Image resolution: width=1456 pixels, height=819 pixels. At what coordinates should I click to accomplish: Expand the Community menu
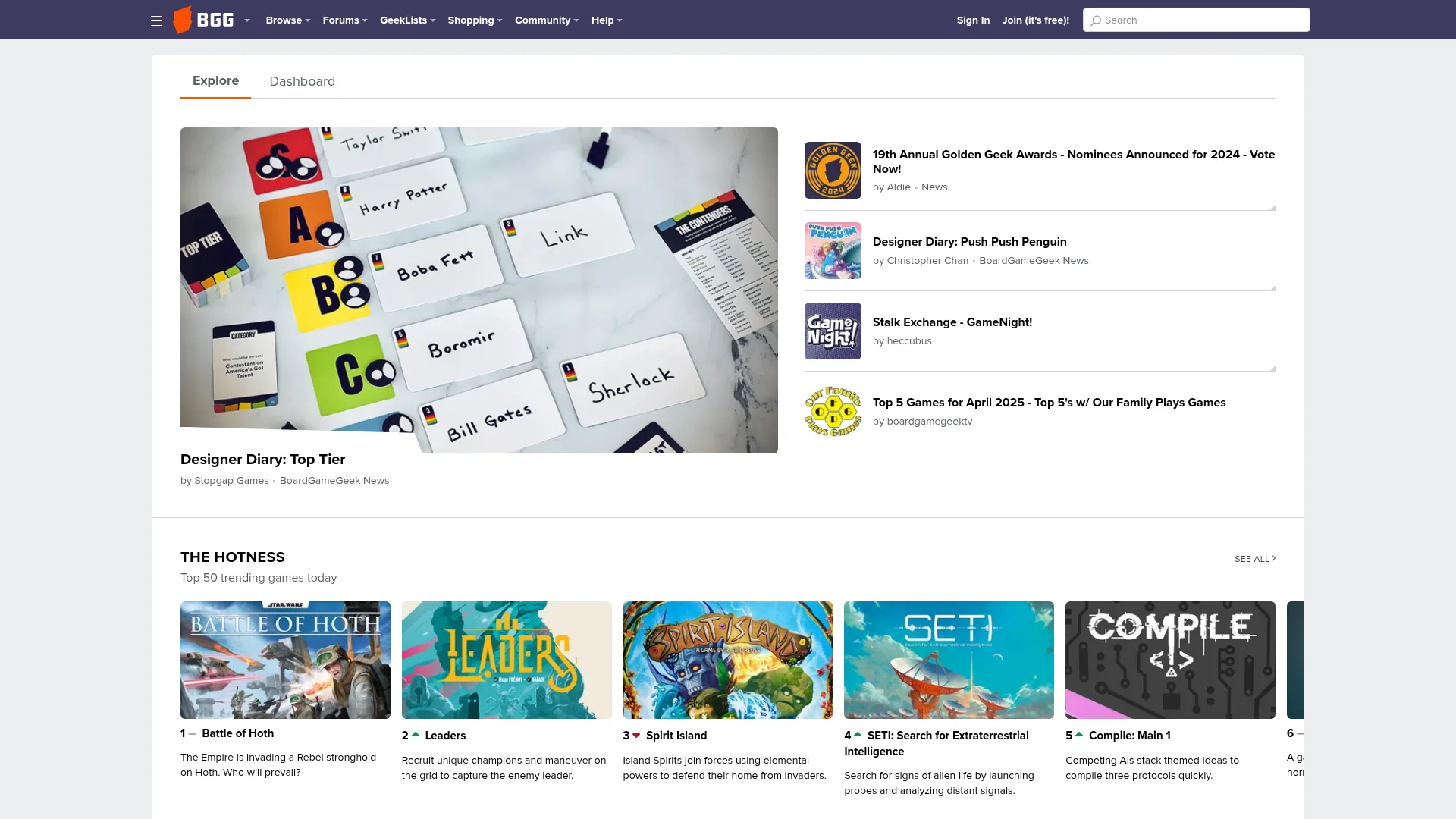click(547, 20)
